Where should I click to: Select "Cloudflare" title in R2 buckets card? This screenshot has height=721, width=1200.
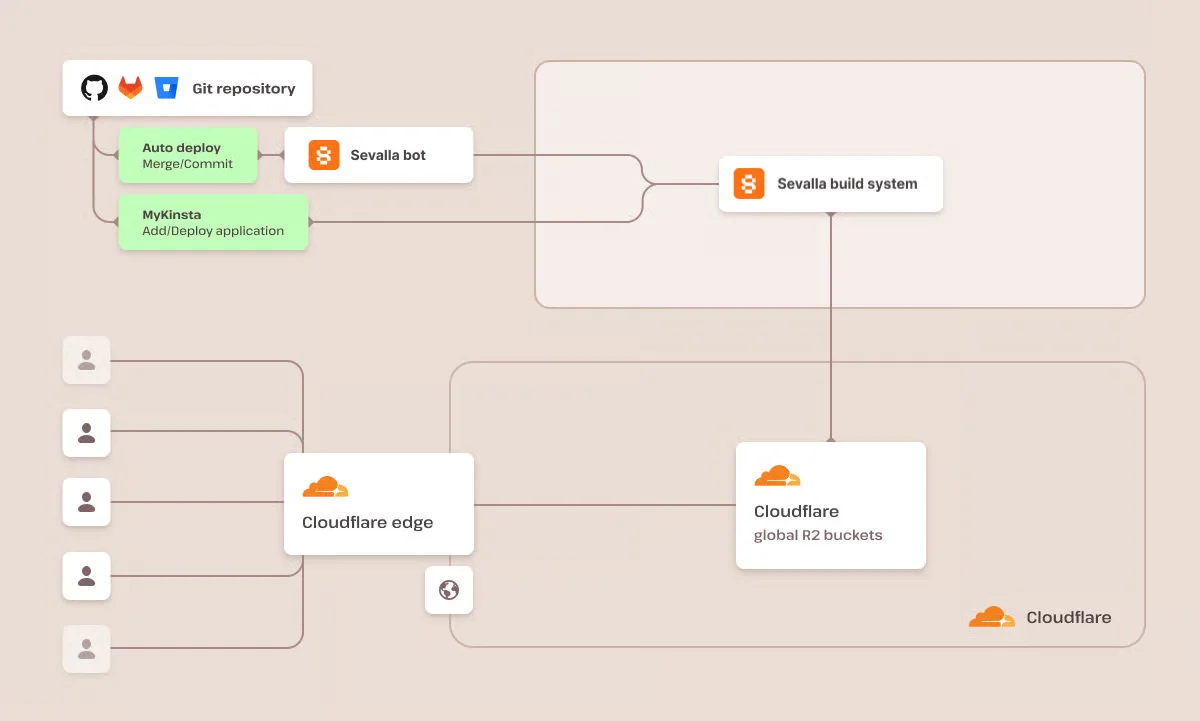[x=796, y=511]
